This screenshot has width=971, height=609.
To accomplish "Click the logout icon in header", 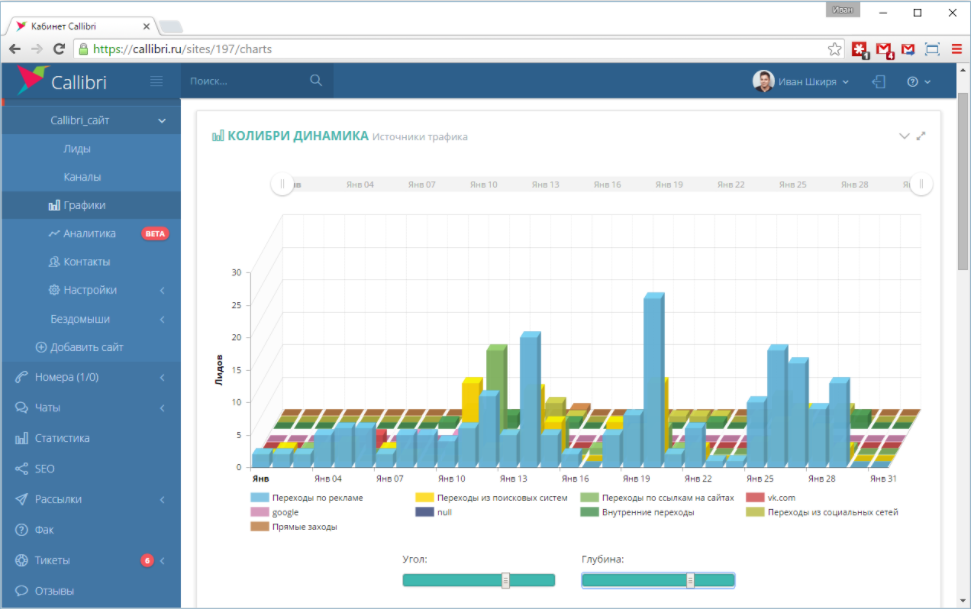I will 879,81.
